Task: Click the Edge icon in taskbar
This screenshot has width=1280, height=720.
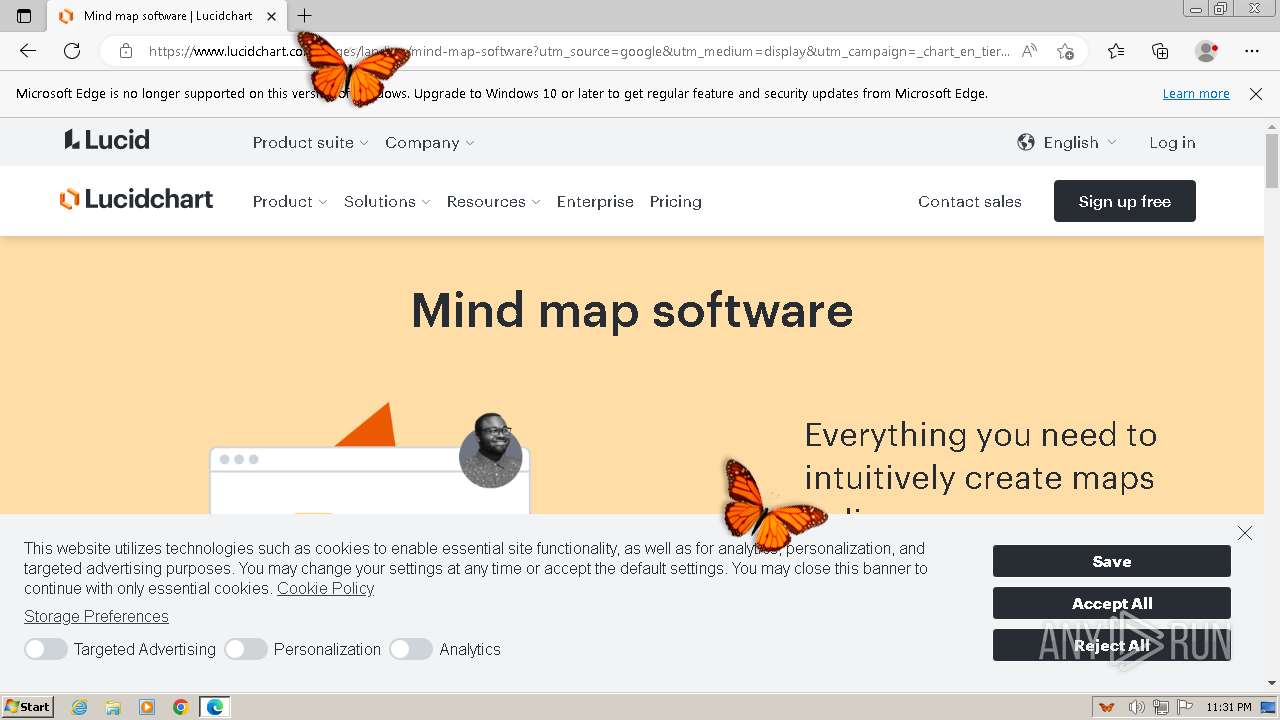Action: tap(215, 707)
